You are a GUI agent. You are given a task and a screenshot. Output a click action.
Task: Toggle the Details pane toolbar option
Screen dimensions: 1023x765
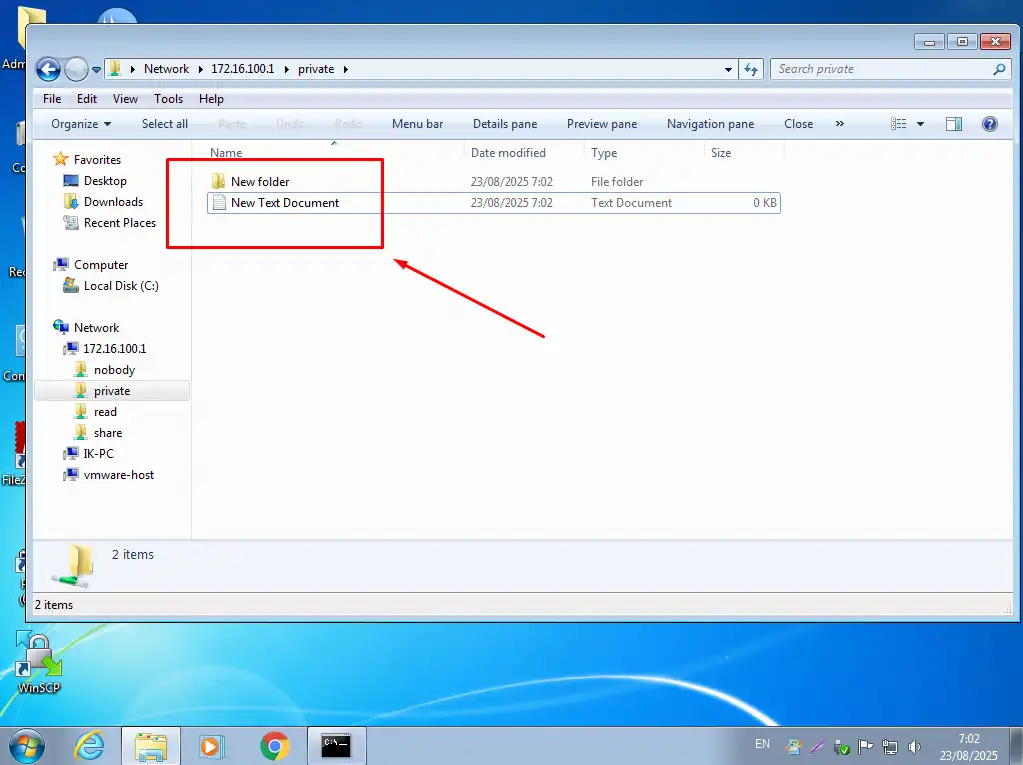tap(504, 124)
